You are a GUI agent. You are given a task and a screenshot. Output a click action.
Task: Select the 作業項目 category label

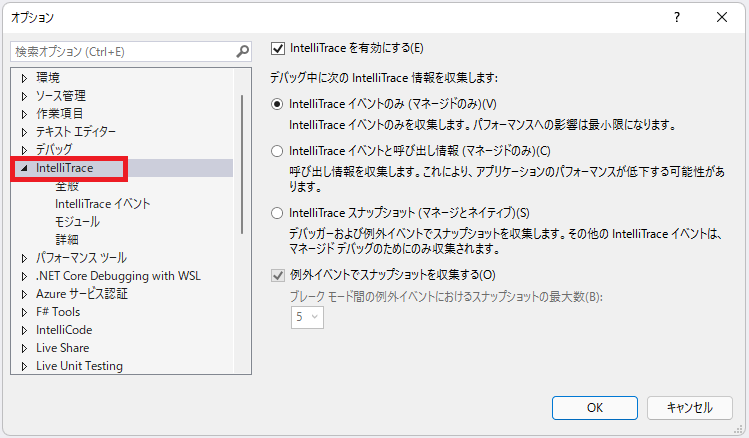(60, 114)
